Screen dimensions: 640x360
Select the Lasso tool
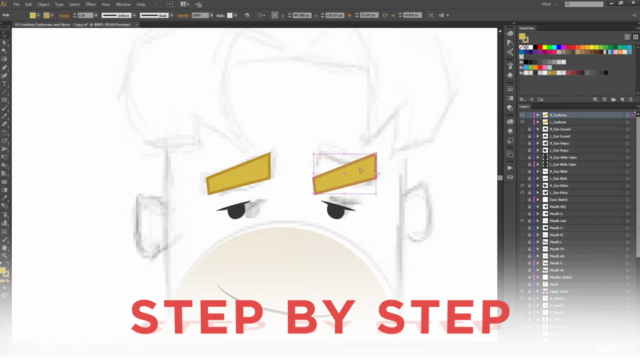pos(4,59)
